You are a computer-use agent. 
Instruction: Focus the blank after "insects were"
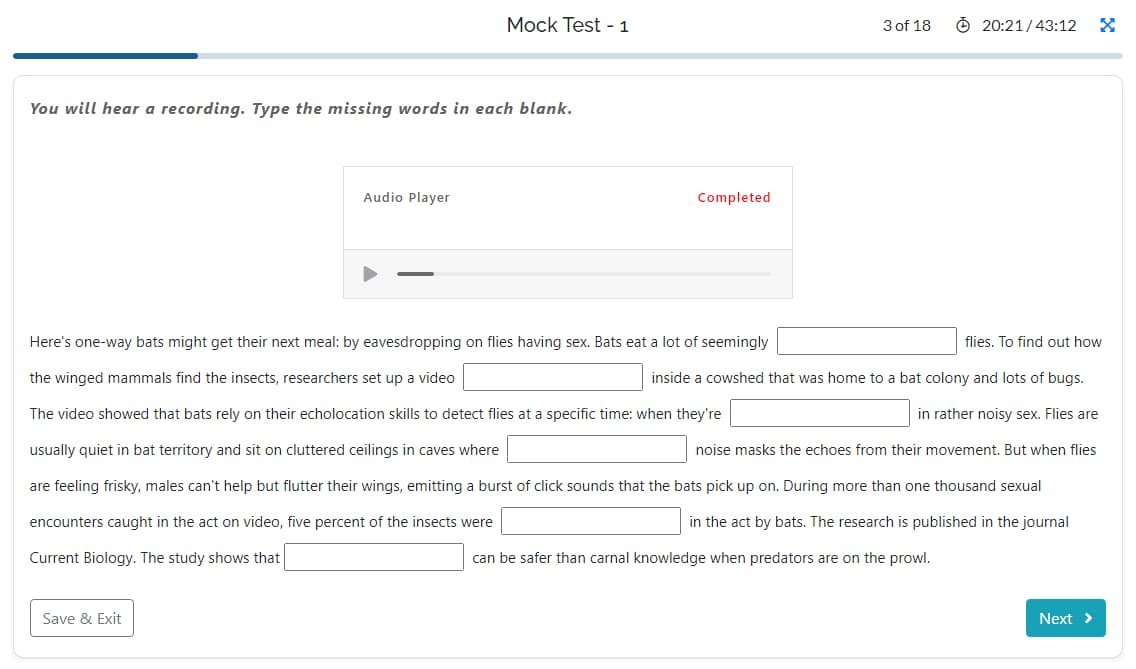point(591,522)
